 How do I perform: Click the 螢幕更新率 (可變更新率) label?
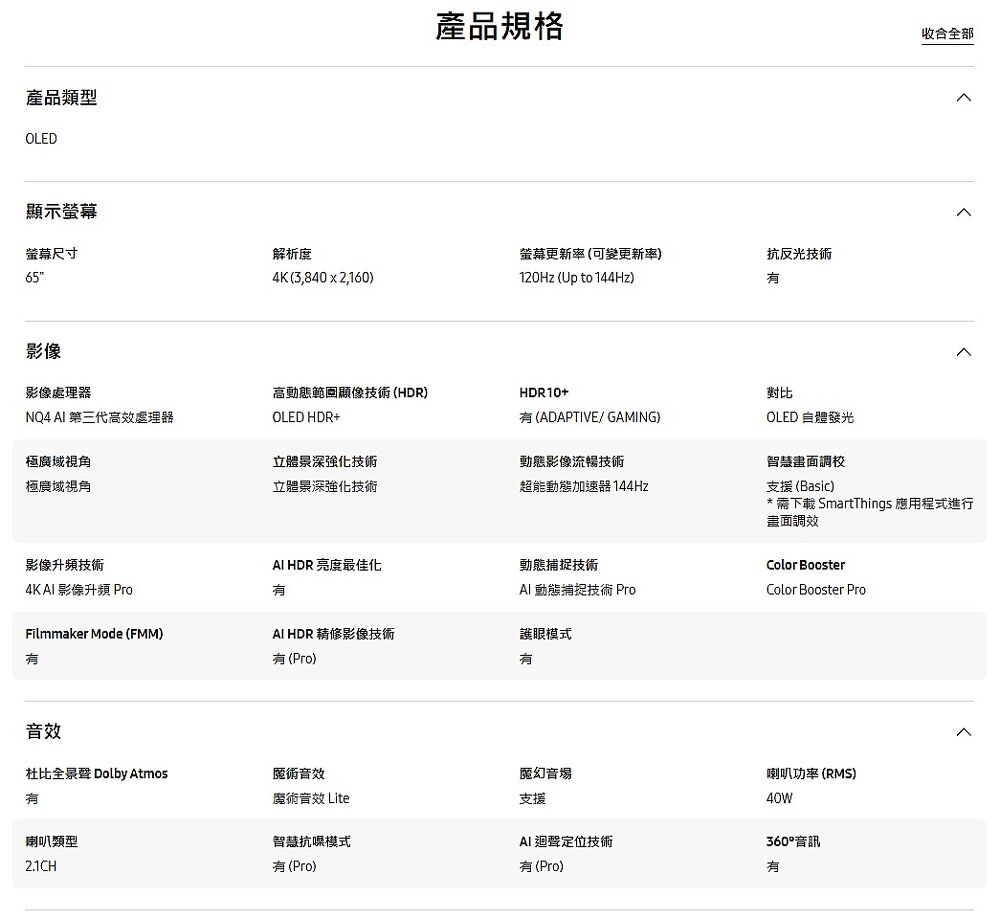coord(591,254)
